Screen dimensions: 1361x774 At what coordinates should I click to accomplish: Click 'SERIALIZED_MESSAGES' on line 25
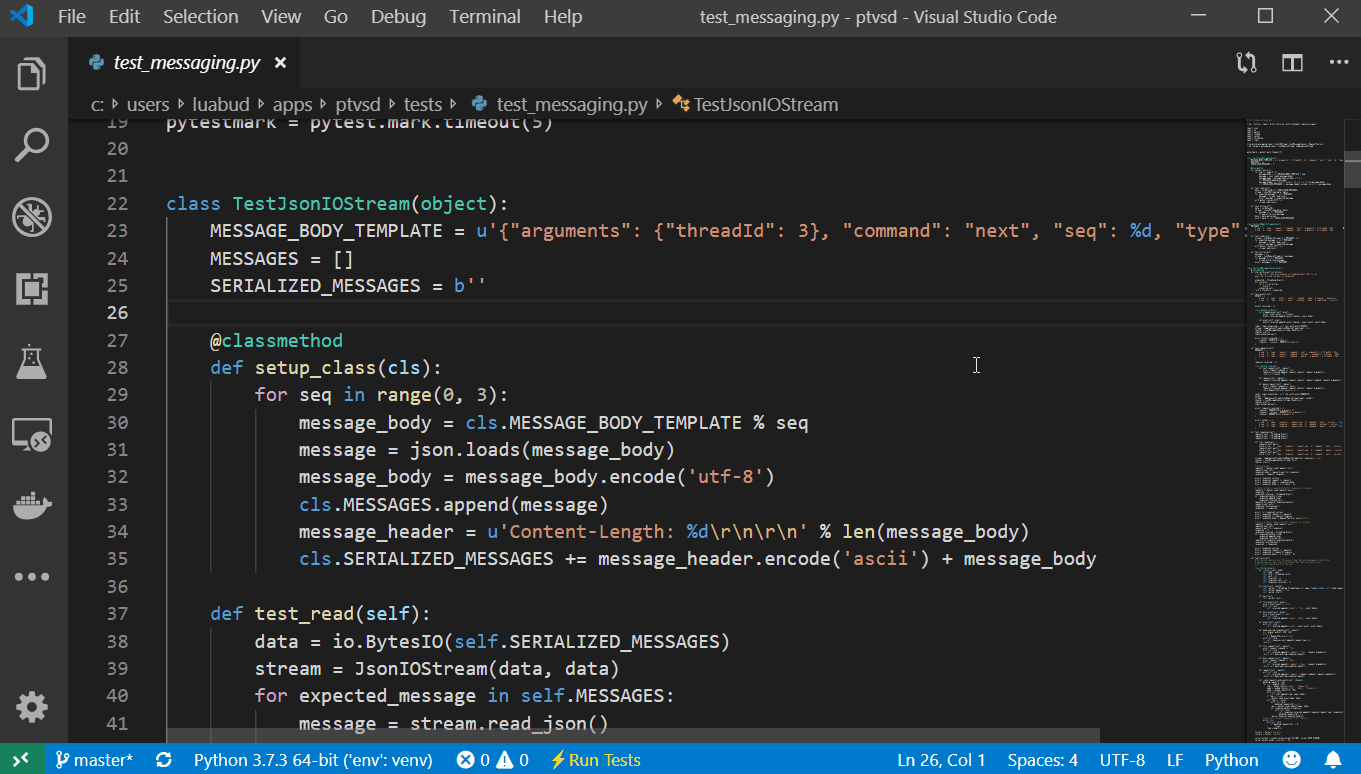click(315, 286)
